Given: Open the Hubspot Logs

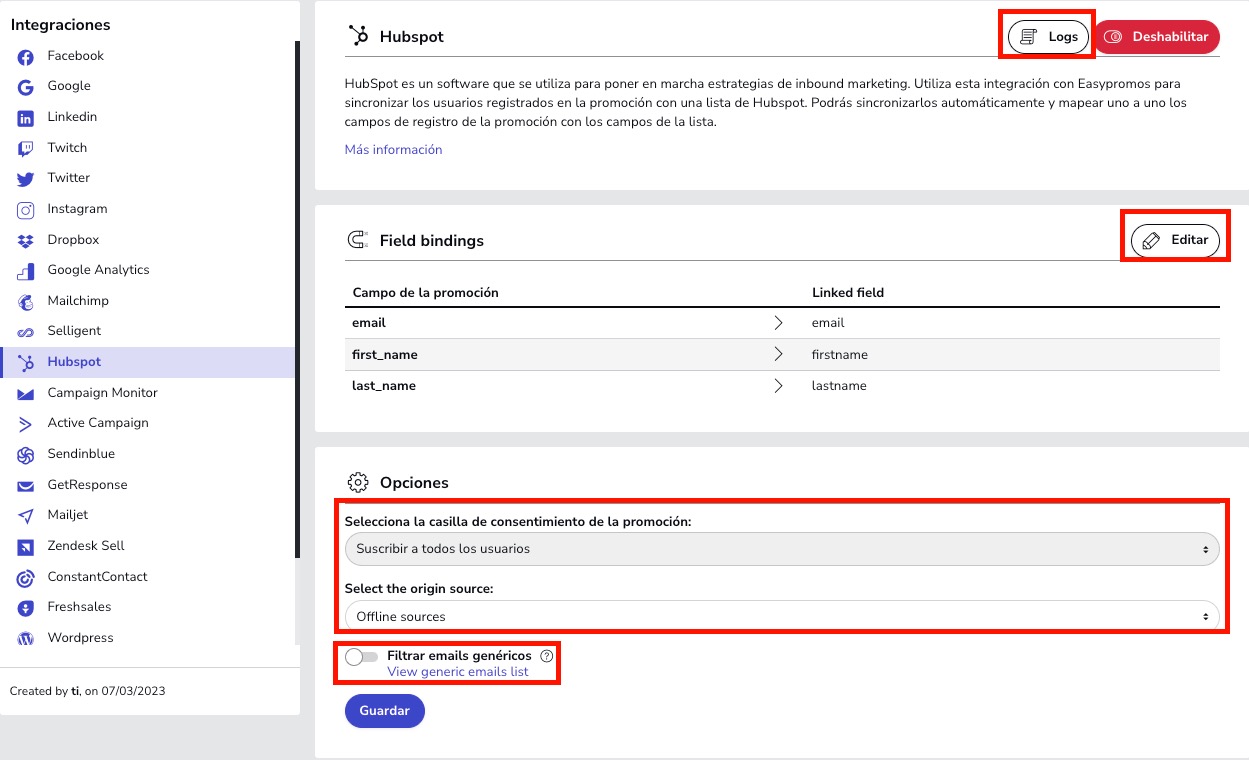Looking at the screenshot, I should coord(1048,37).
